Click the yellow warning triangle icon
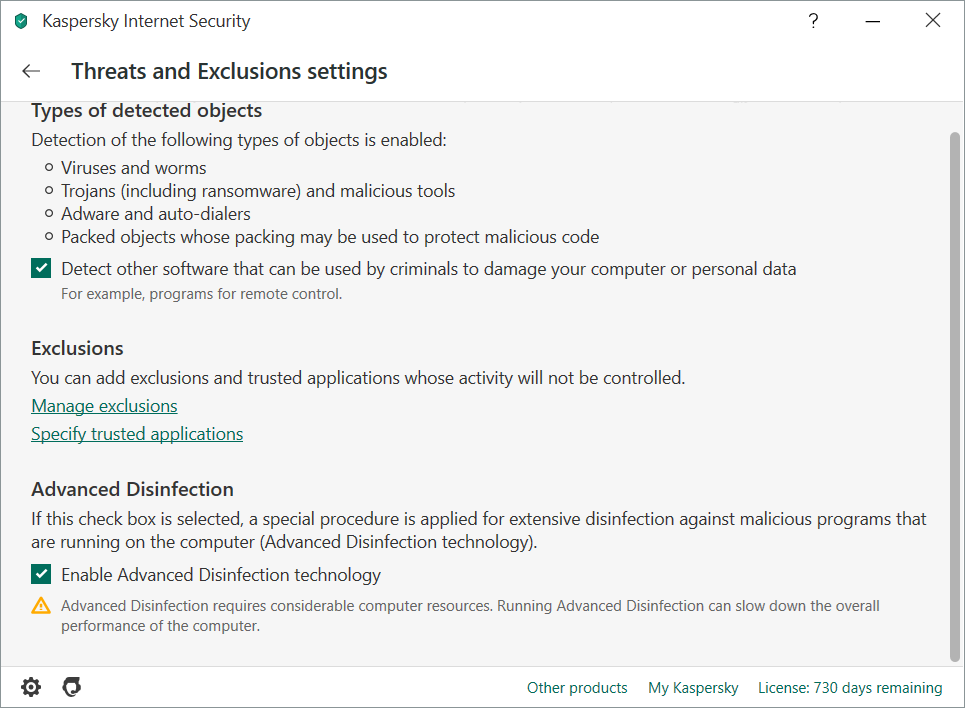965x708 pixels. [x=41, y=605]
